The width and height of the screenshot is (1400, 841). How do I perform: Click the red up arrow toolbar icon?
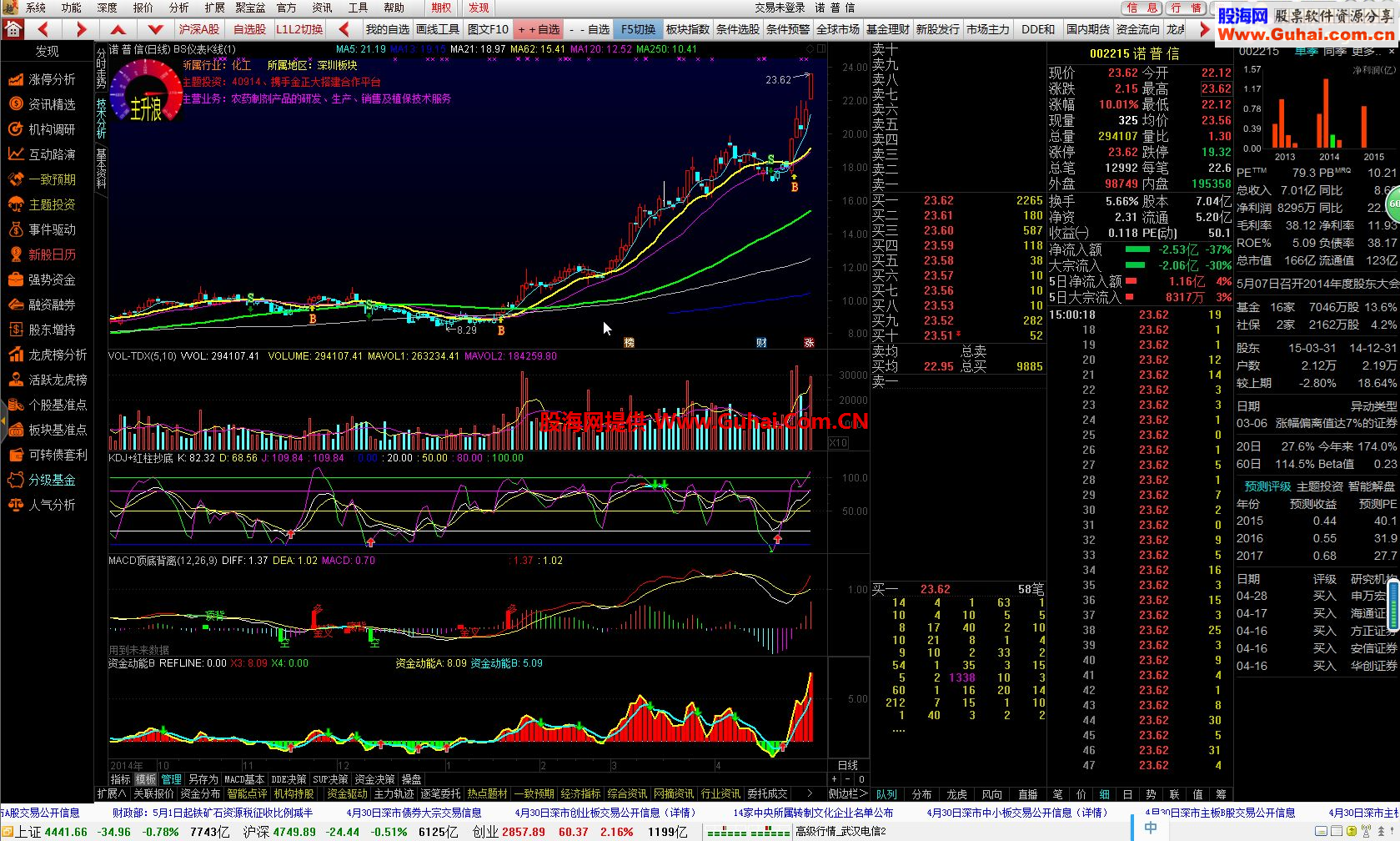pos(118,29)
